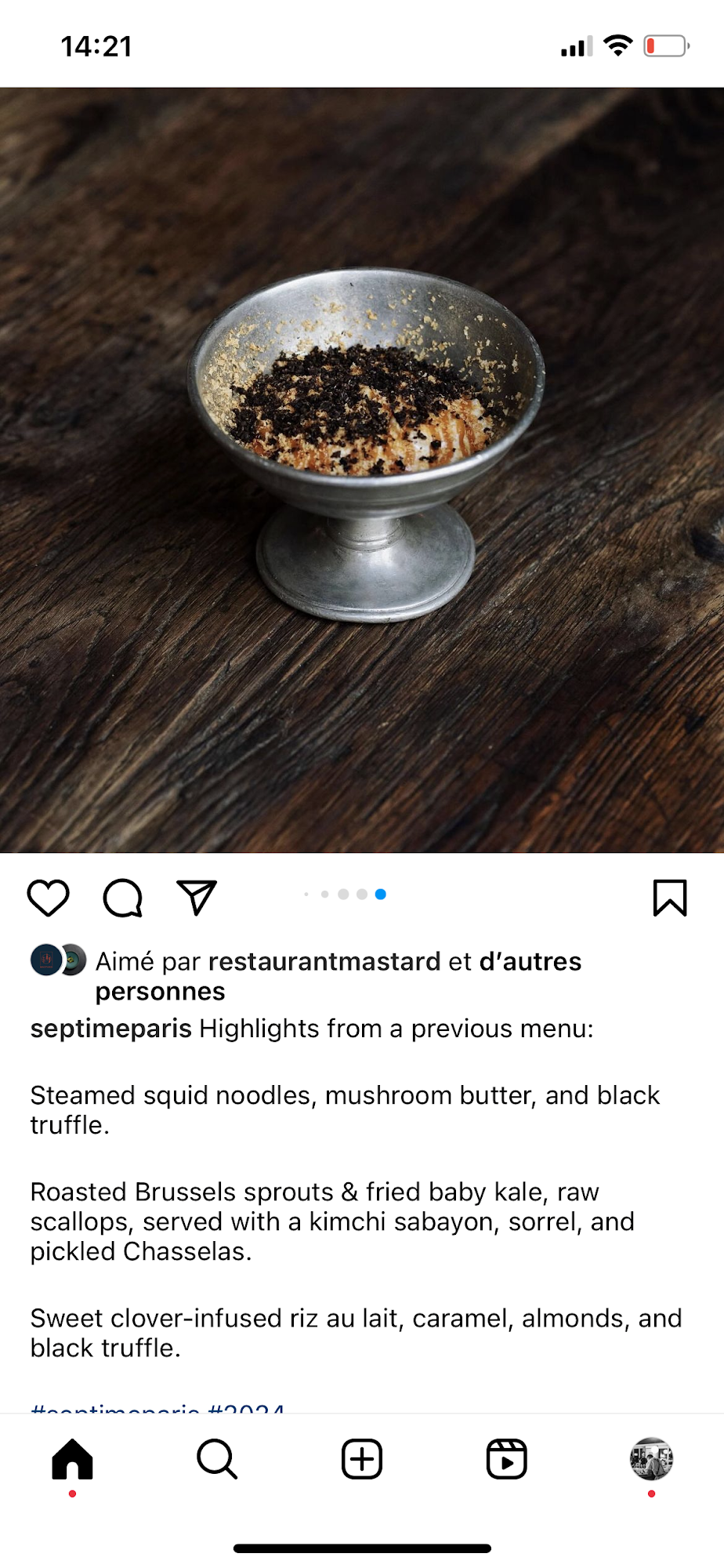724x1568 pixels.
Task: Create new post with plus icon
Action: pyautogui.click(x=362, y=1459)
